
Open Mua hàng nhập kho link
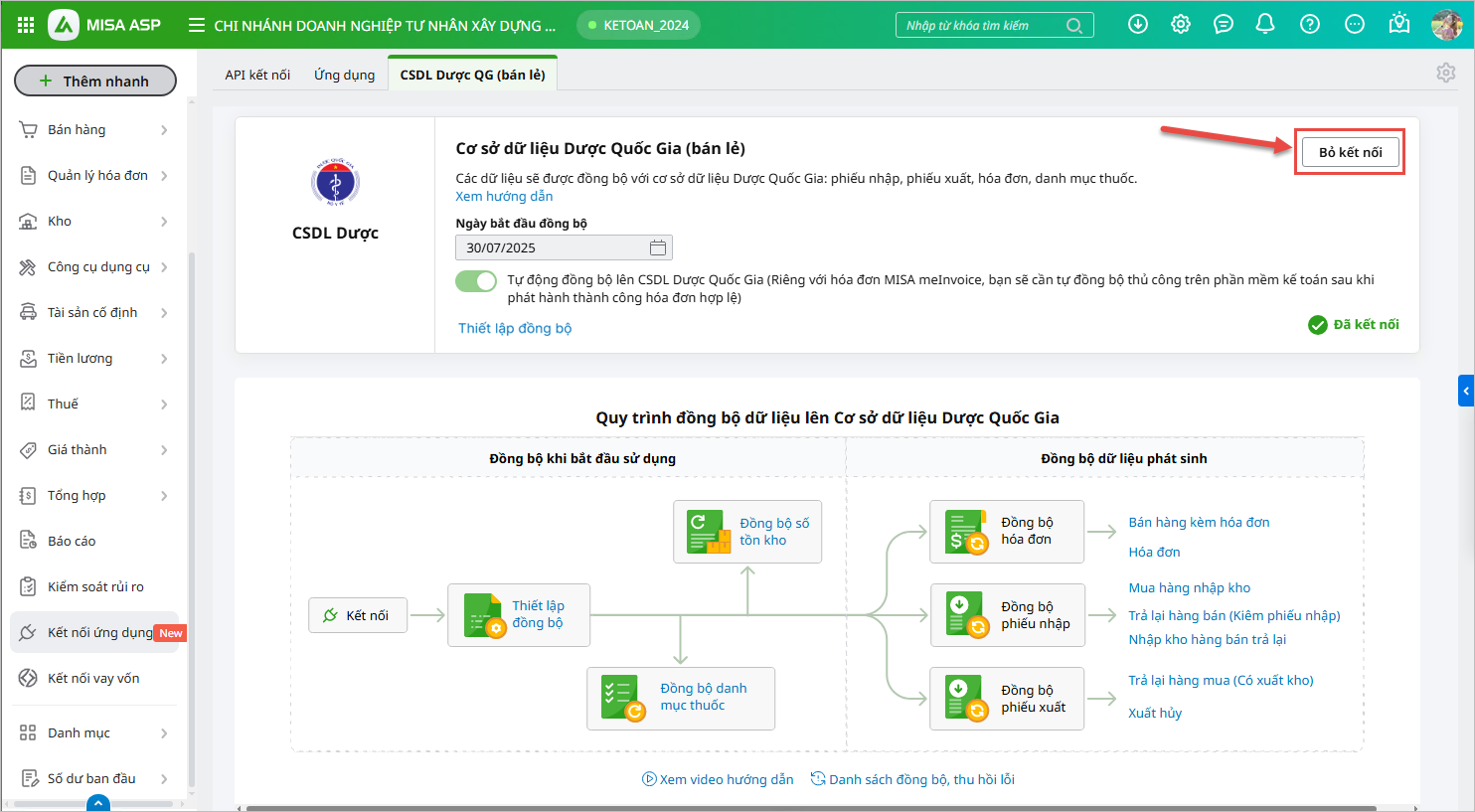[1190, 587]
